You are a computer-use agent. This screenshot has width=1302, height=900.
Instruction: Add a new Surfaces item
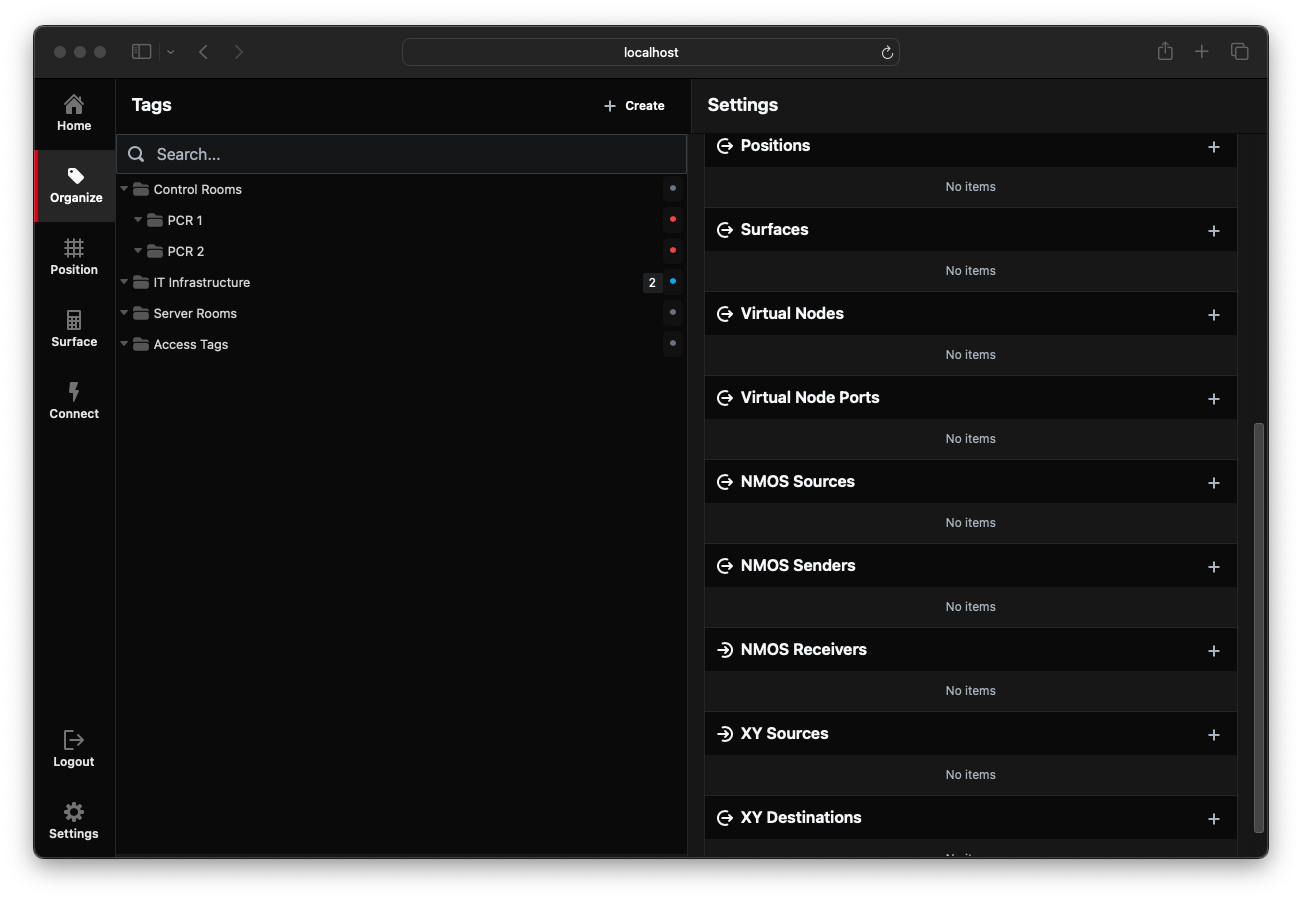tap(1213, 231)
